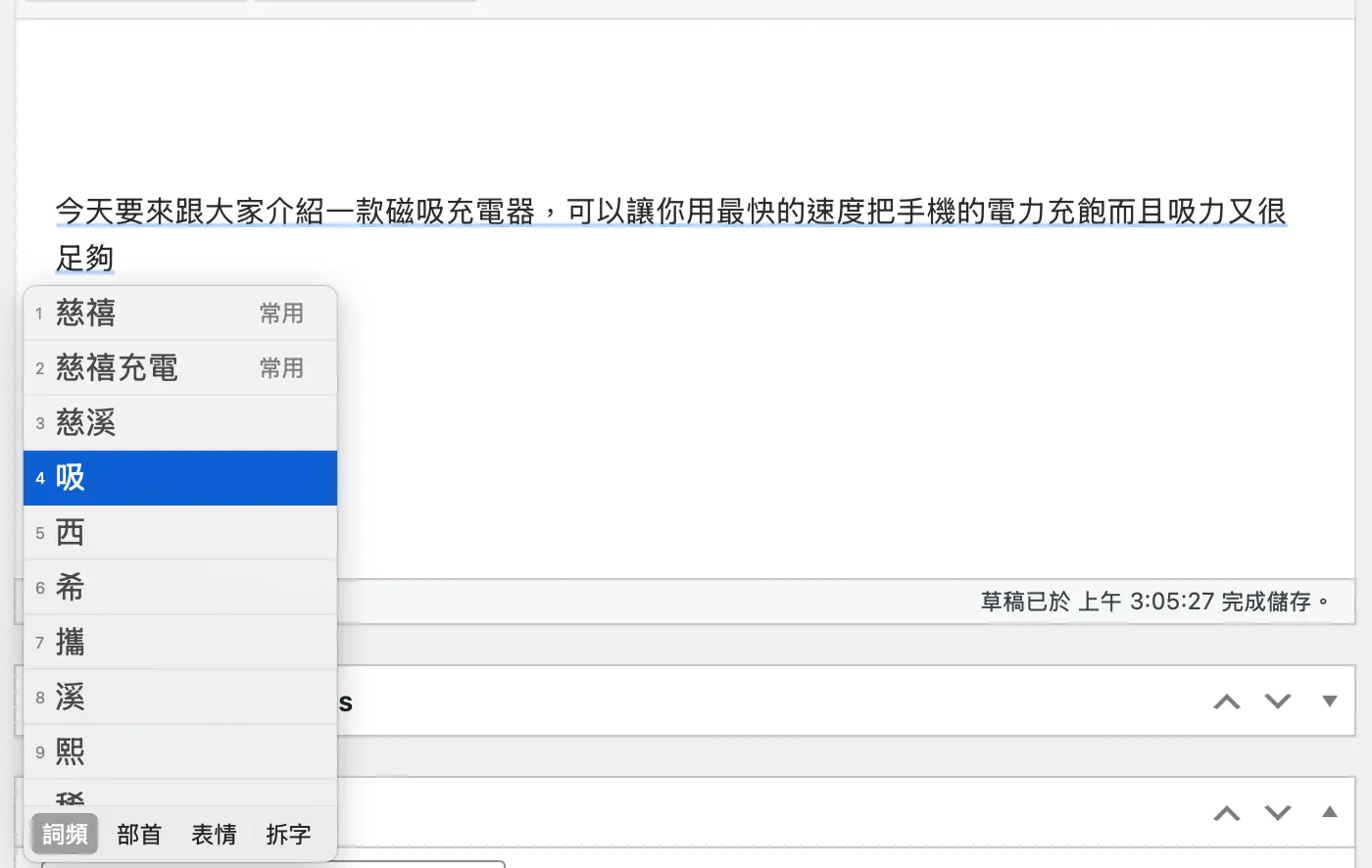Open the 拆字 tab

pos(288,834)
